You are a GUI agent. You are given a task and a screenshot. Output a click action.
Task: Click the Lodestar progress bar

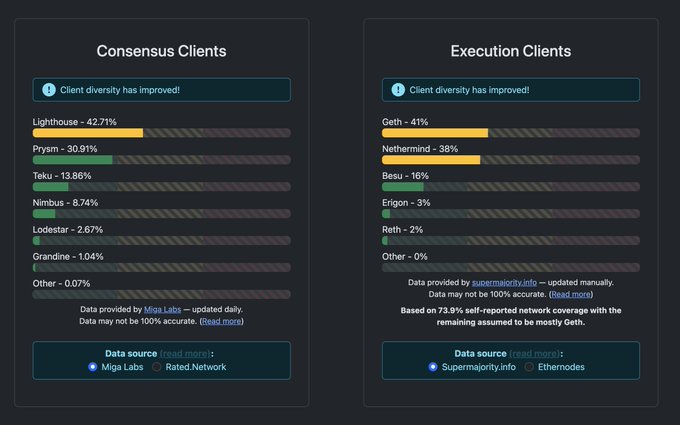[x=161, y=240]
